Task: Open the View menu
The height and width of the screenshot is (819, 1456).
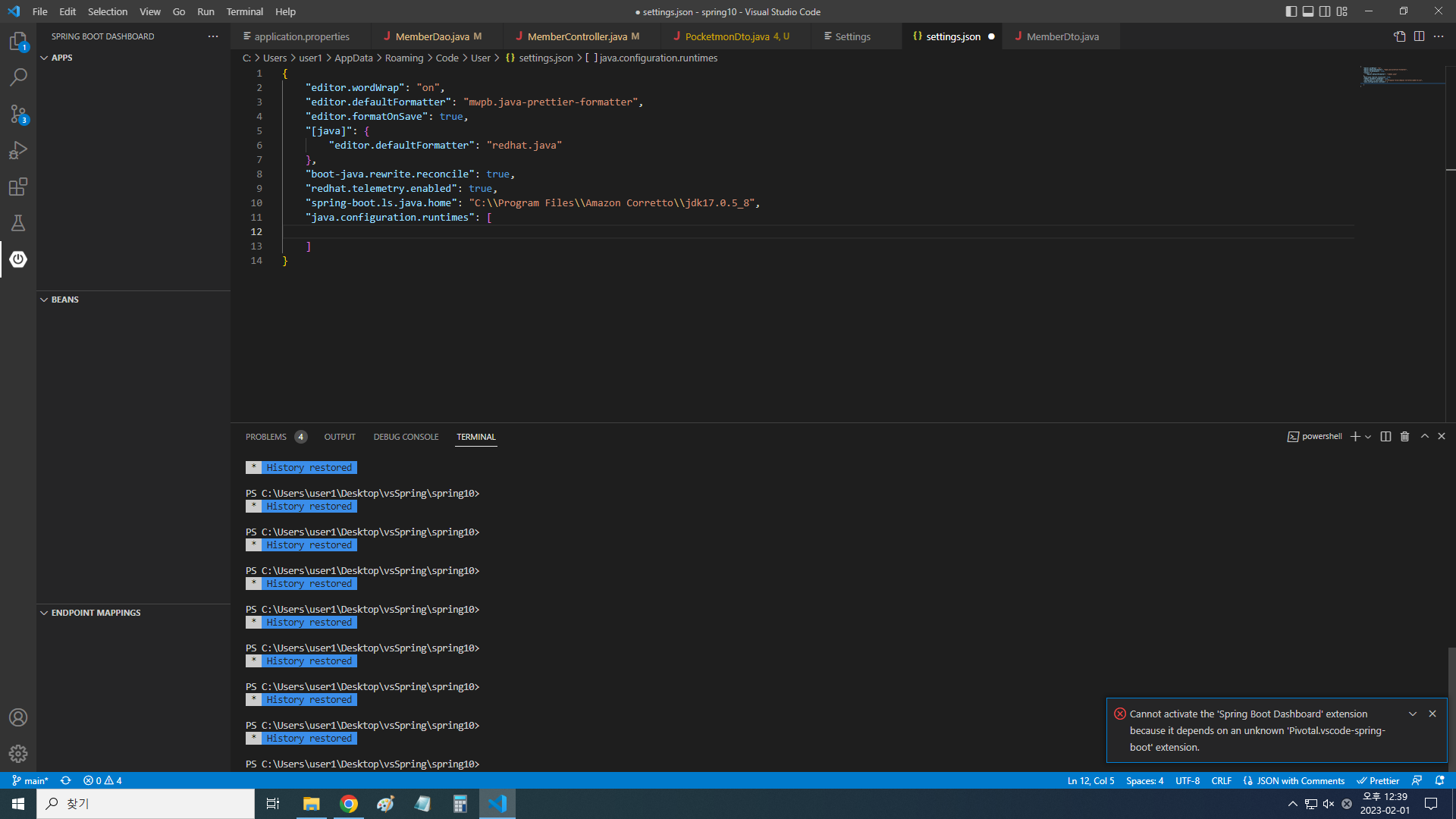Action: click(150, 11)
